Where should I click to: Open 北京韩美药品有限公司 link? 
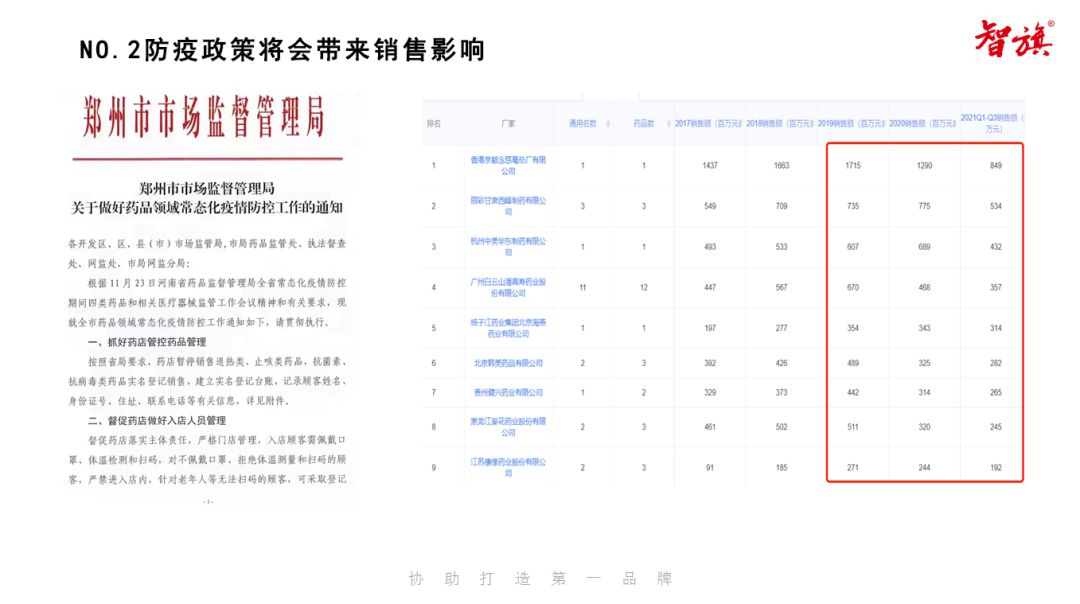(508, 363)
